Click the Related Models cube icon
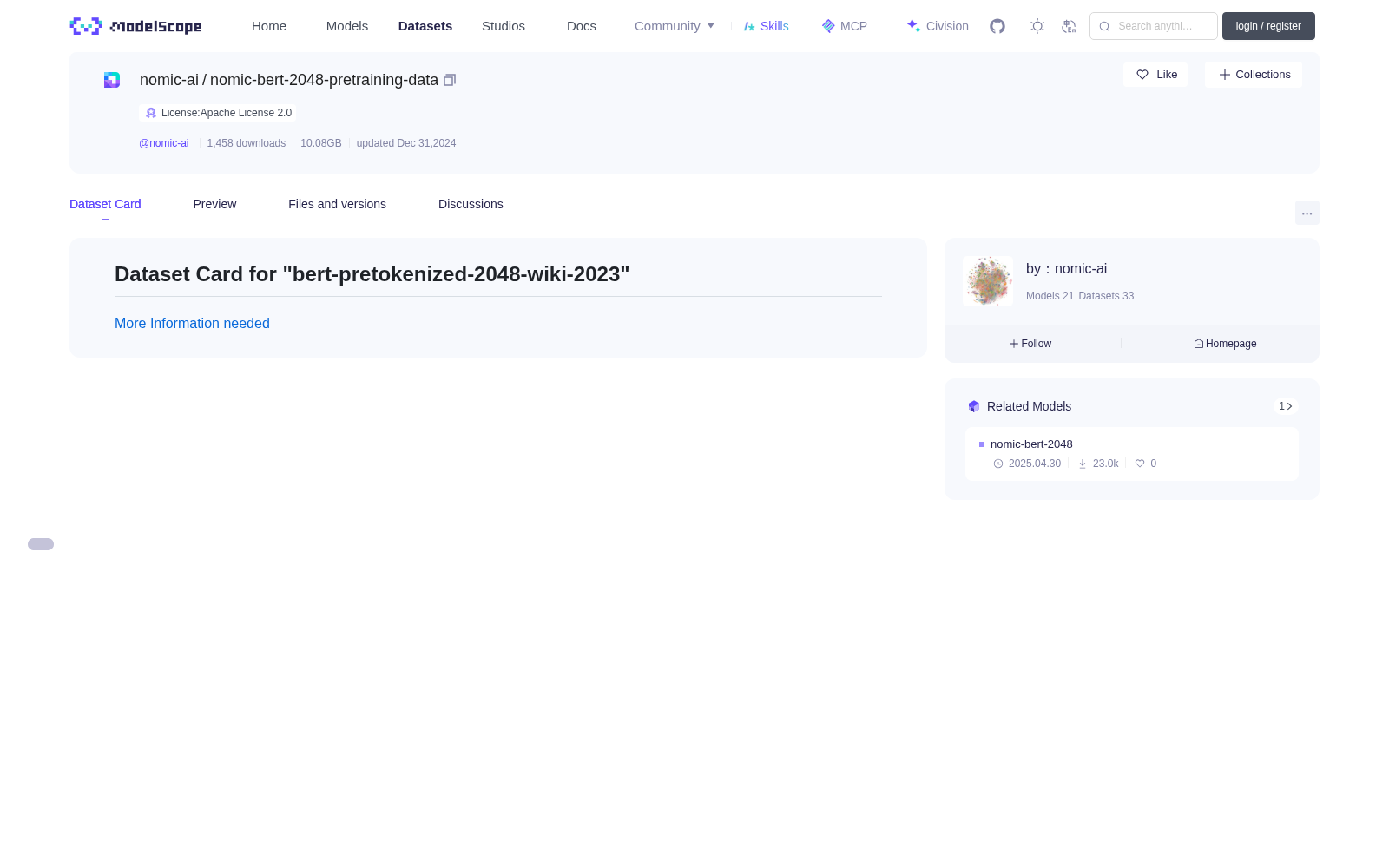The image size is (1389, 868). (x=974, y=406)
